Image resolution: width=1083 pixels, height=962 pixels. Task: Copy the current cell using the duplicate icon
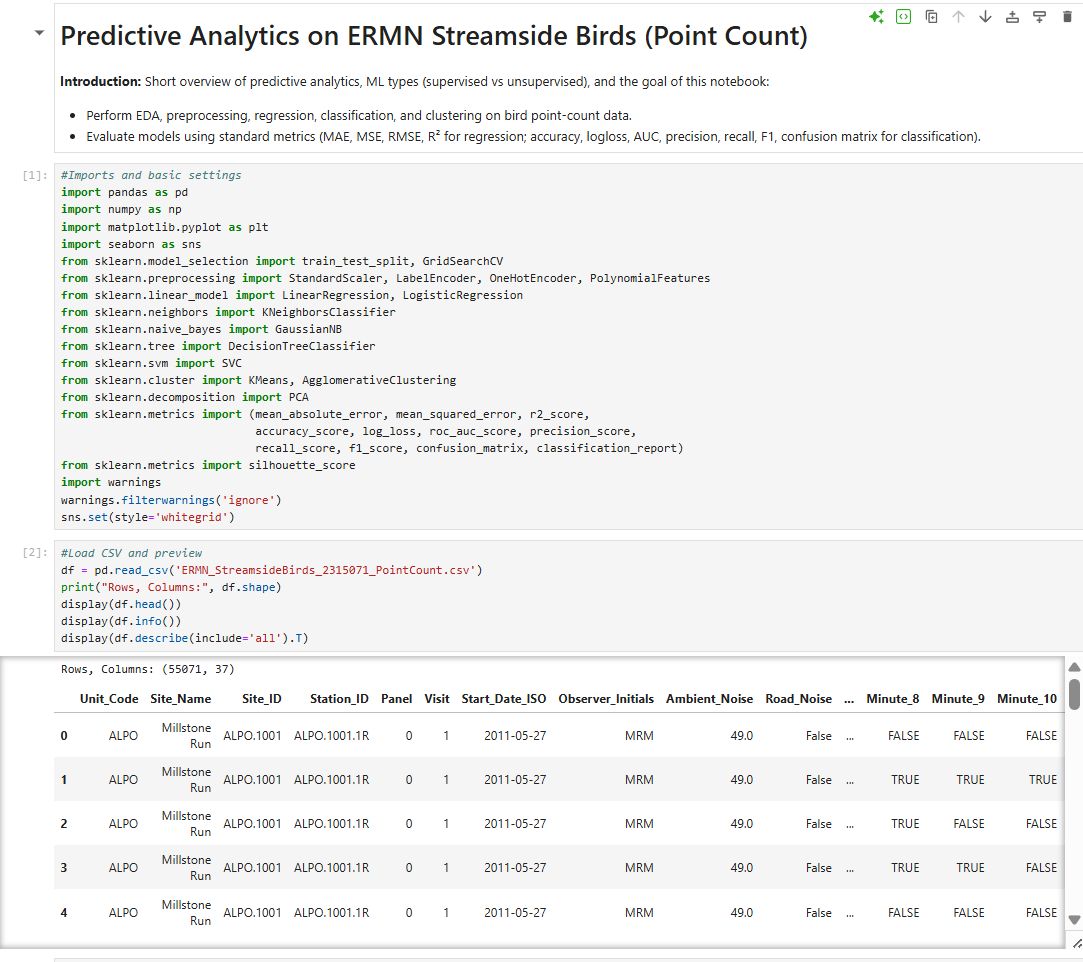coord(931,16)
